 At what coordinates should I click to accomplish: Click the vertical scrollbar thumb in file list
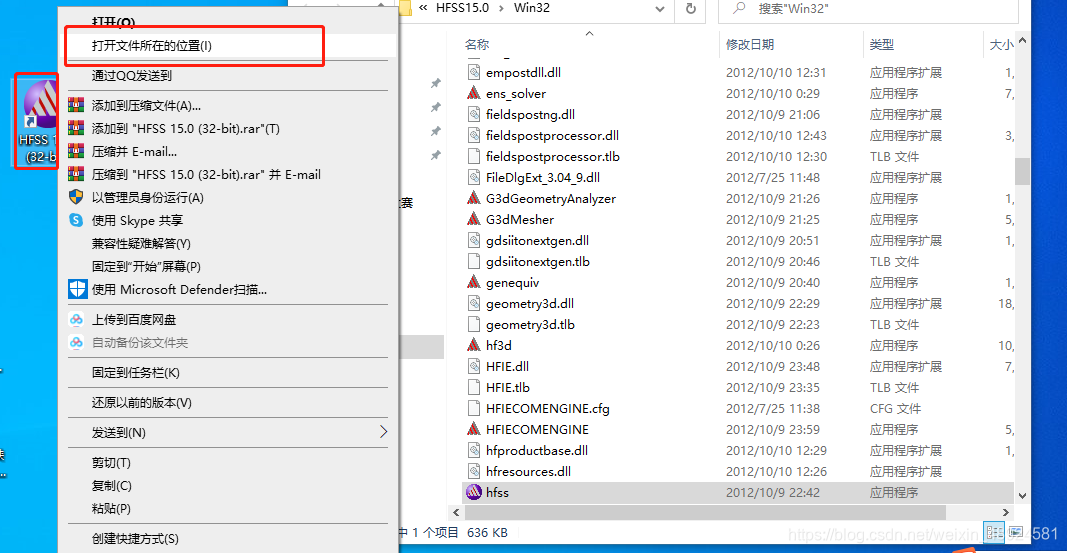[1022, 171]
